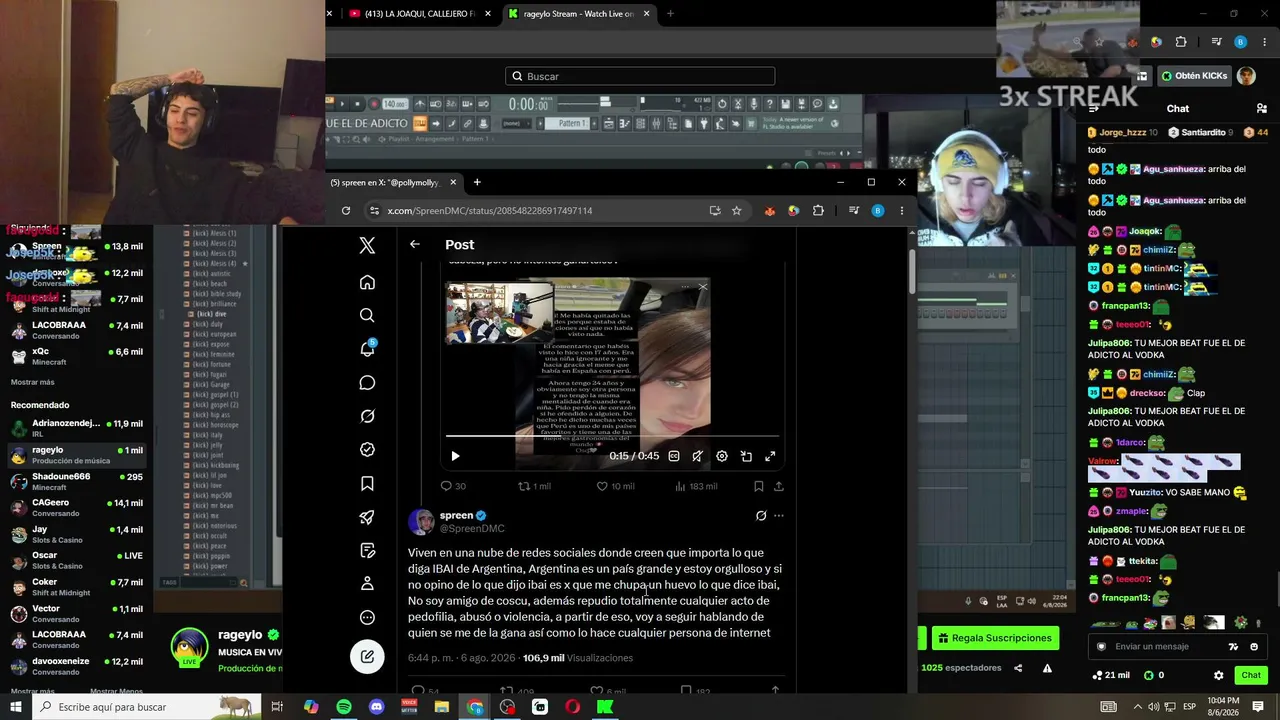Open Shadoune666 channel in sidebar
The image size is (1280, 720).
point(75,482)
